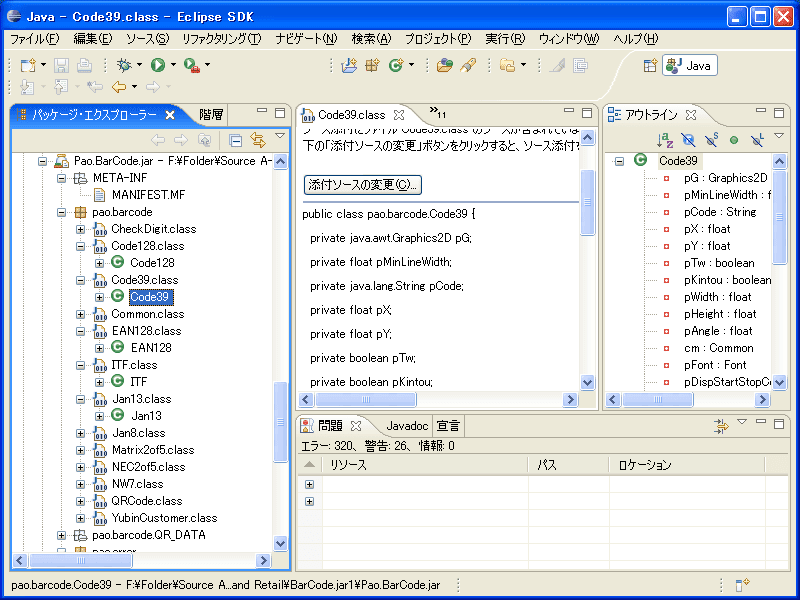Screen dimensions: 800x600
Task: Click the リソース column header
Action: [425, 465]
